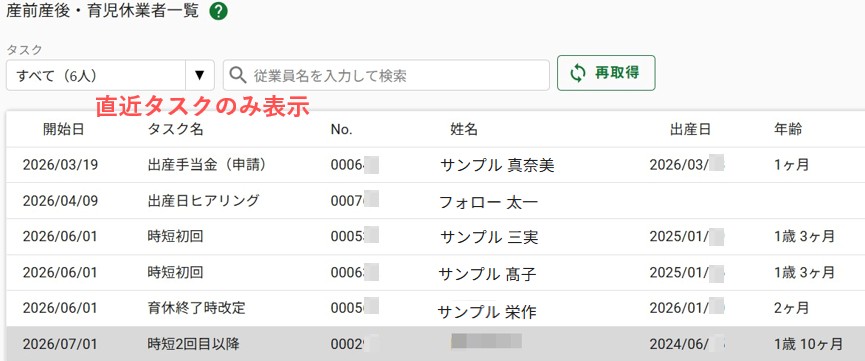This screenshot has height=361, width=865.
Task: Click the refresh arrows icon on 再取得
Action: click(x=577, y=73)
